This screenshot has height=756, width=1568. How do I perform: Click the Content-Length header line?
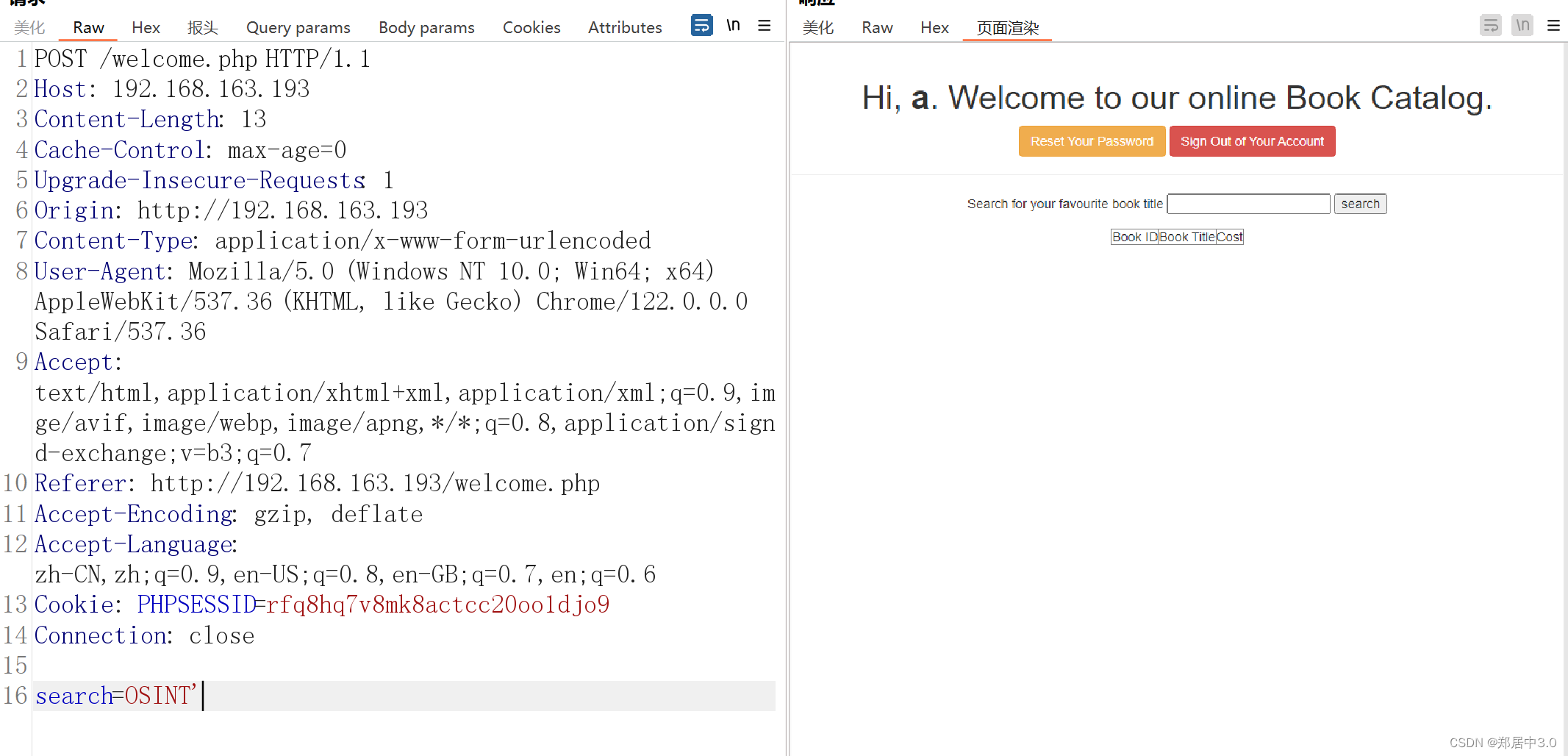pos(150,119)
